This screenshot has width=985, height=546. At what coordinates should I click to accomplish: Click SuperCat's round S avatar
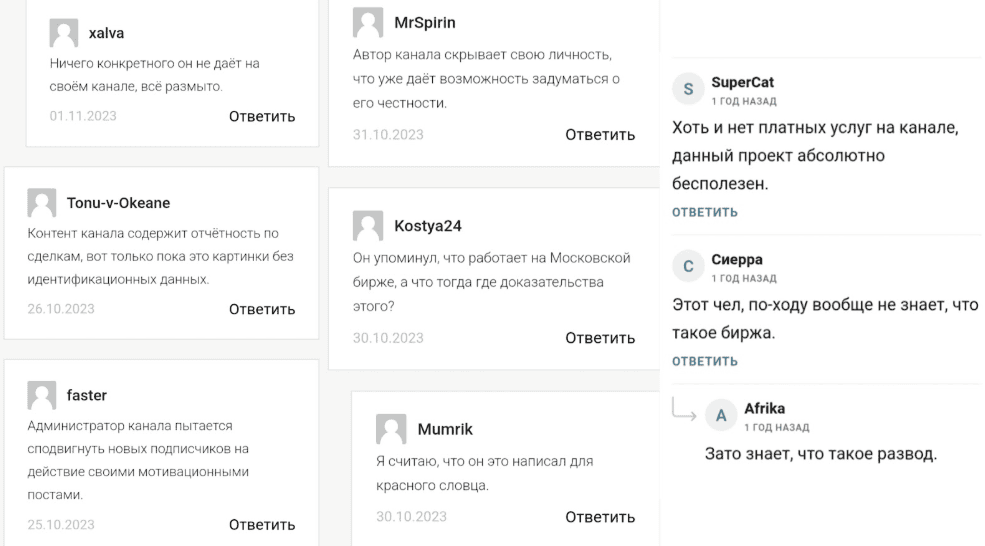(687, 91)
